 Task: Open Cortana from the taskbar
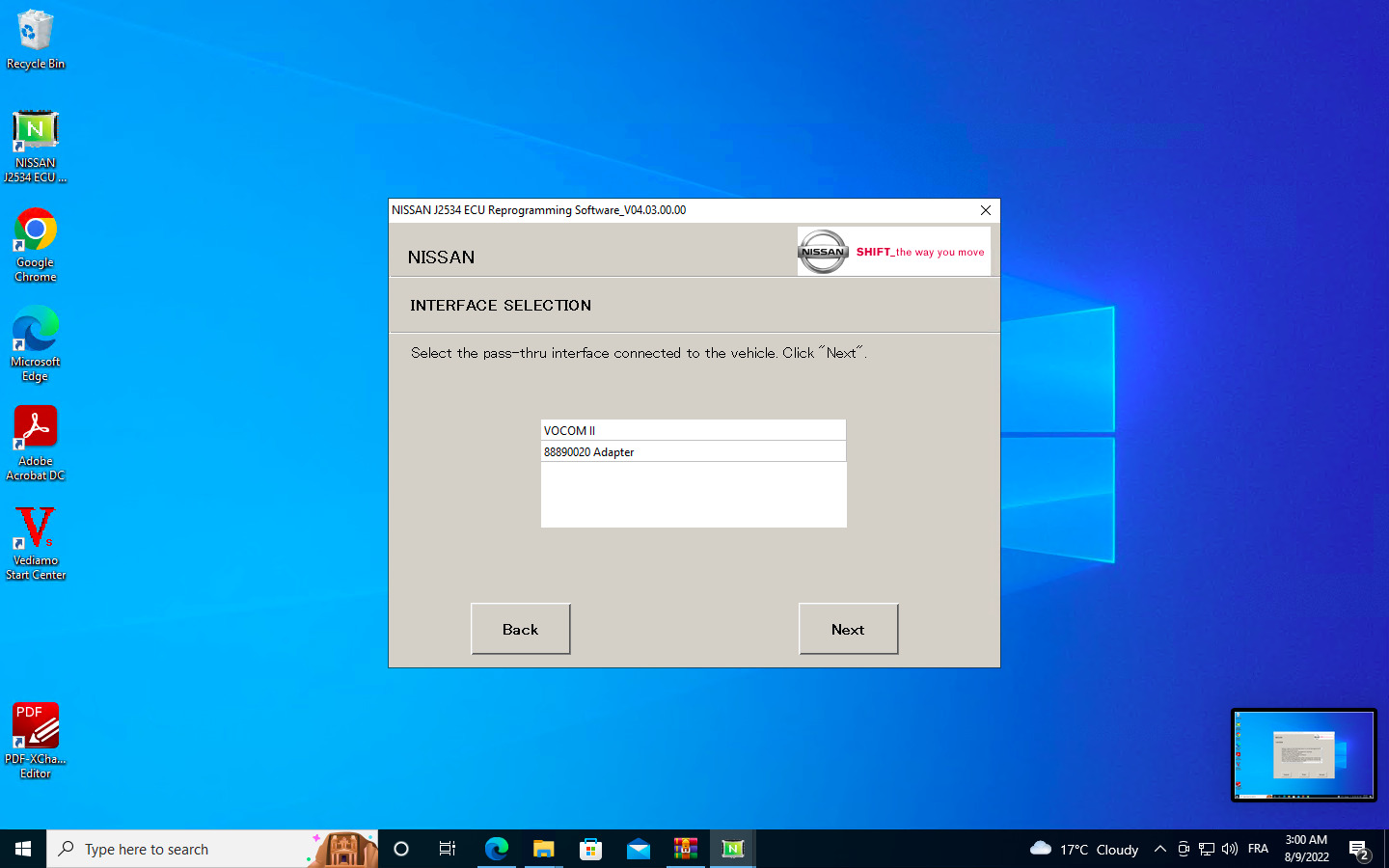tap(401, 849)
